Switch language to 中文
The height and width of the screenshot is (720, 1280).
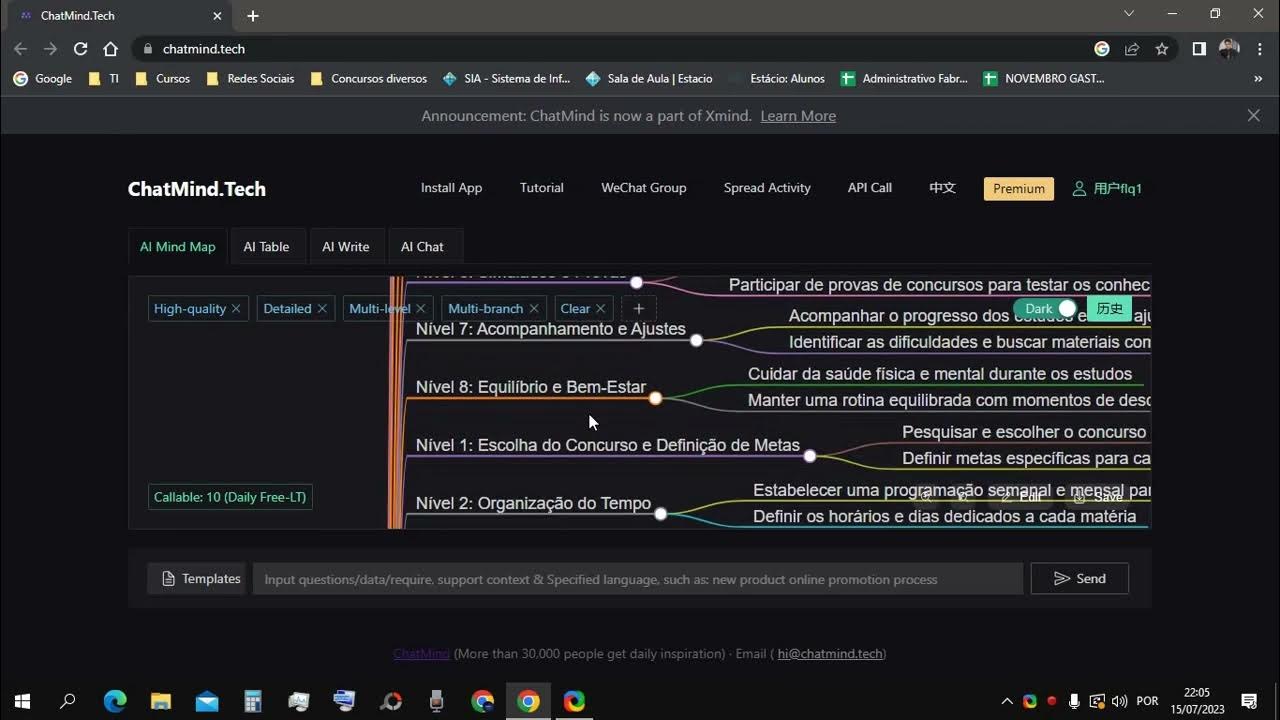pos(942,188)
